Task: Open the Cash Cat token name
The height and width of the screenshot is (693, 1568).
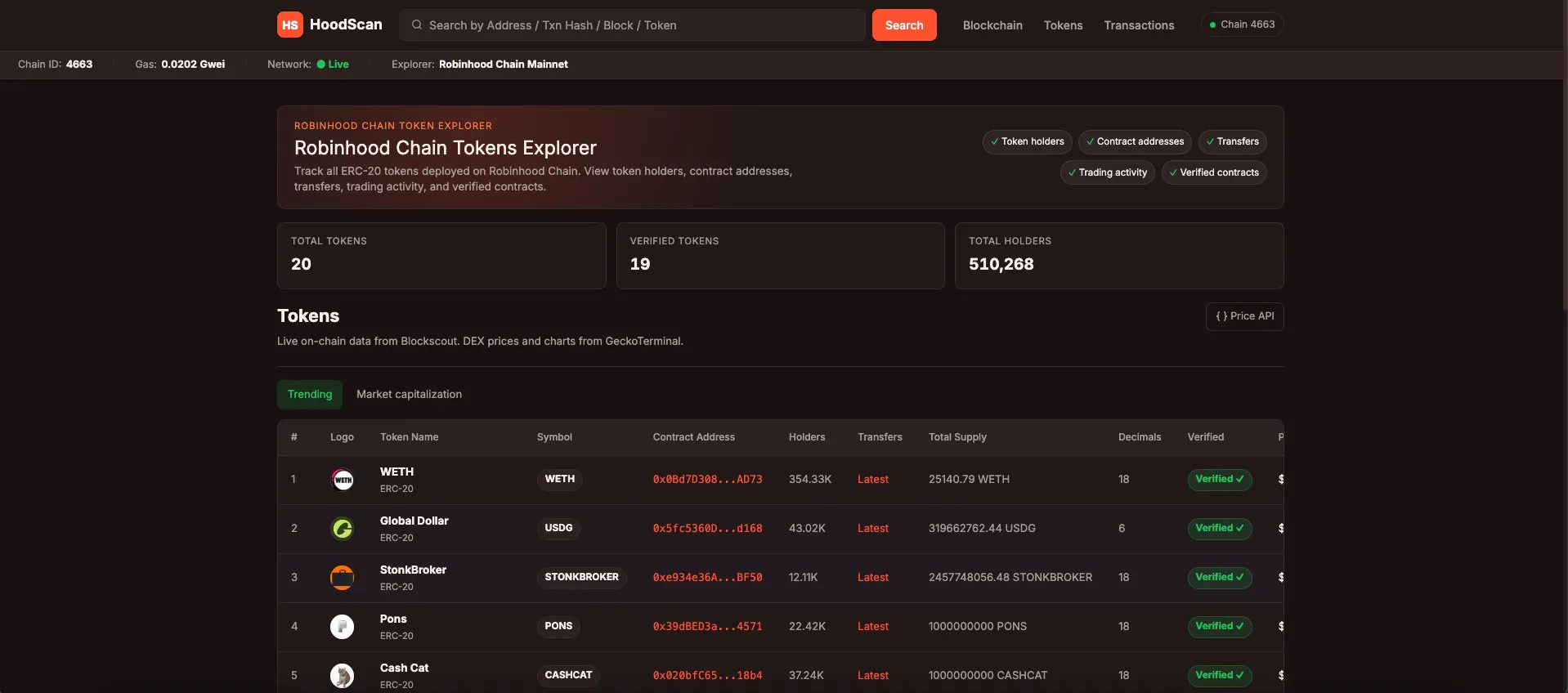Action: 404,668
